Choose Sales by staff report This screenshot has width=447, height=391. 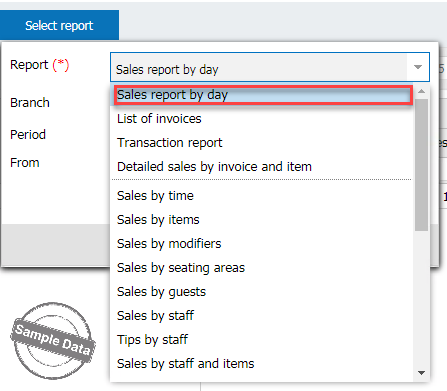pyautogui.click(x=262, y=316)
